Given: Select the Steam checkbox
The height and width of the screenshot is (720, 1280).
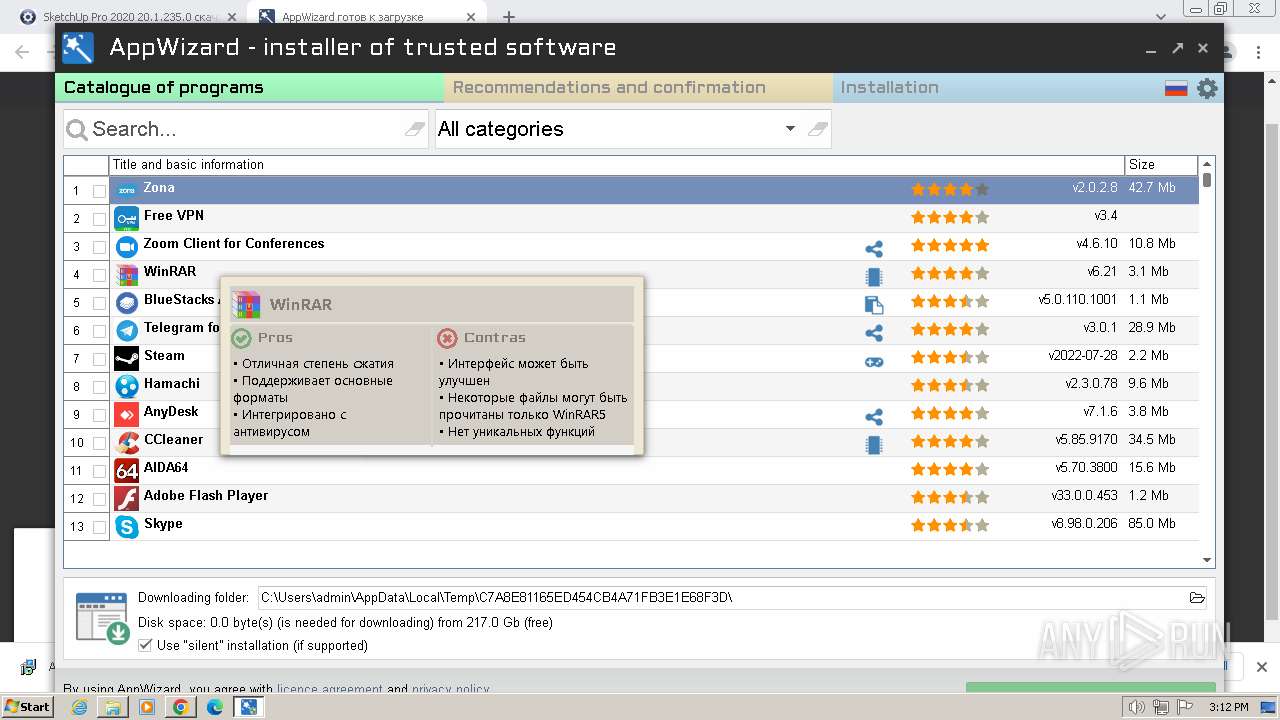Looking at the screenshot, I should (99, 359).
